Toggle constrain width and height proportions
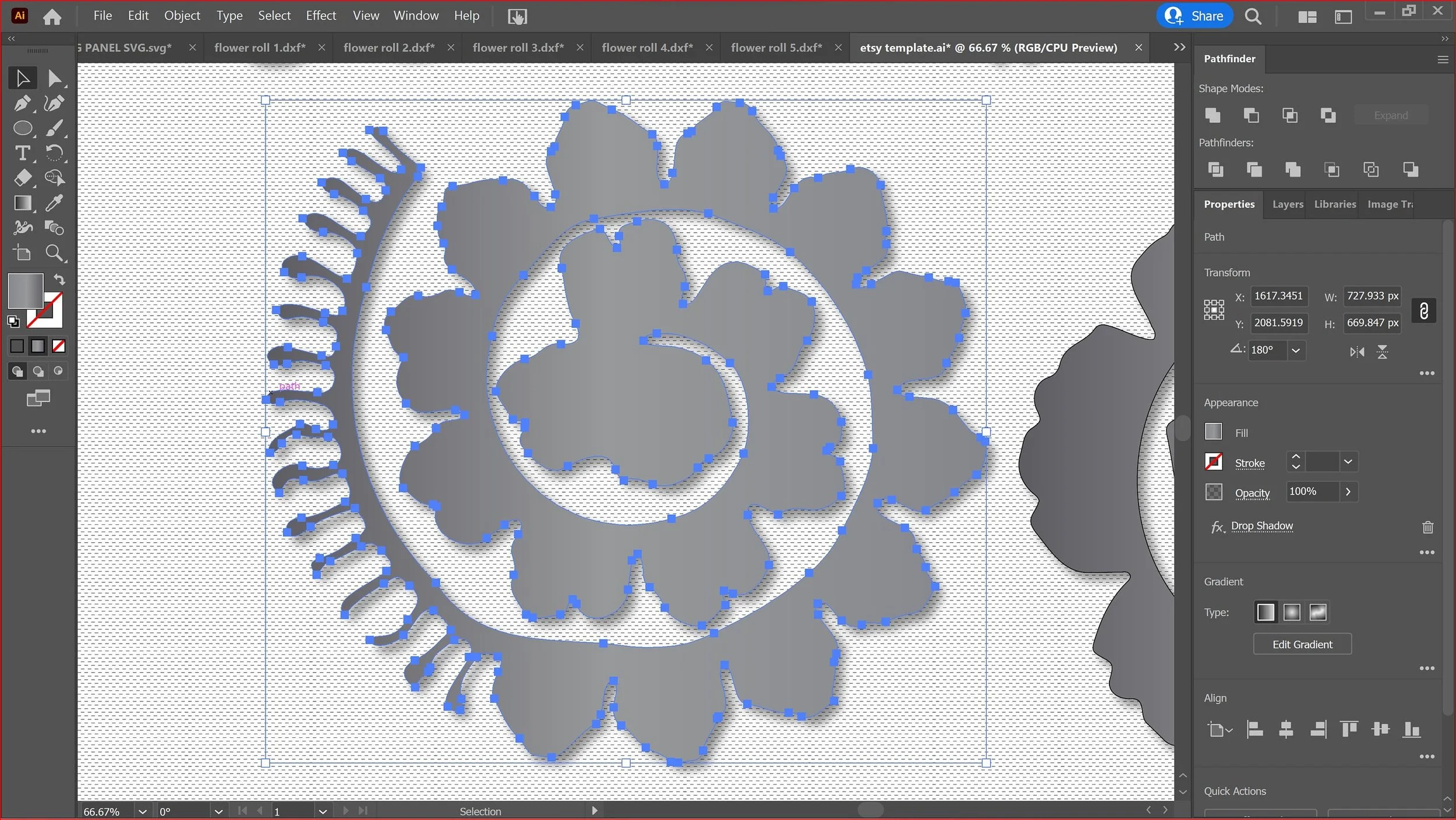 pyautogui.click(x=1423, y=310)
